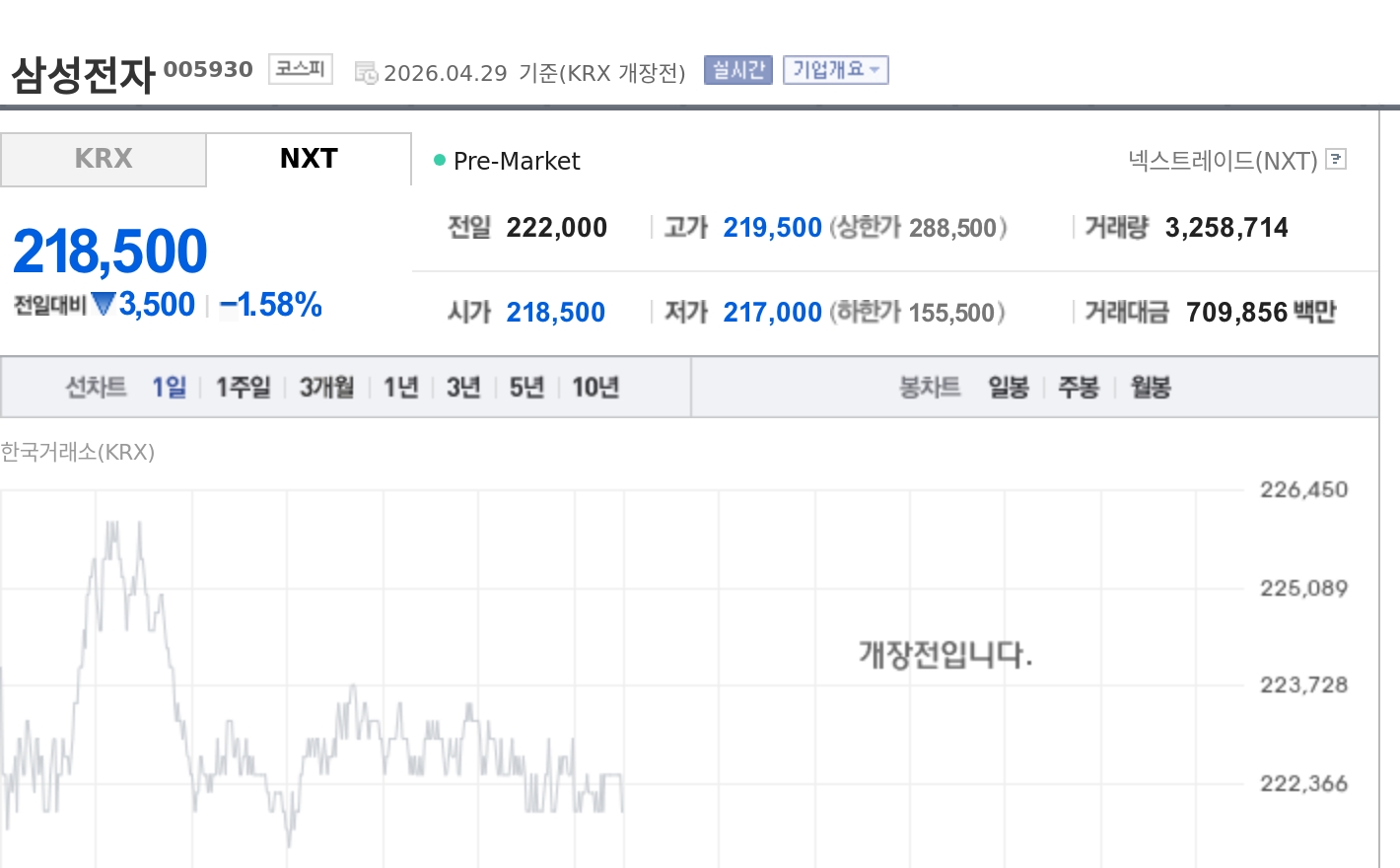The image size is (1400, 868).
Task: Click the down-arrow price change indicator
Action: (104, 304)
